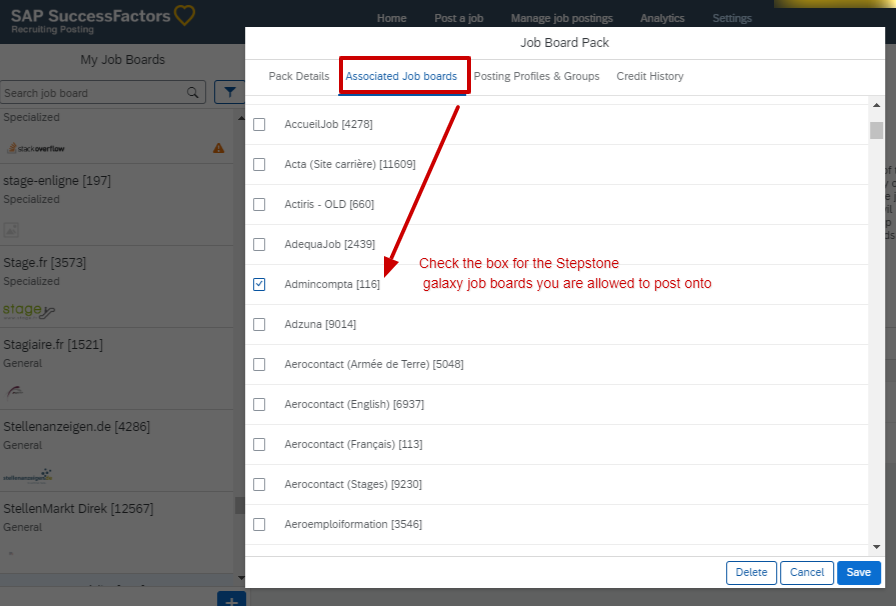The height and width of the screenshot is (606, 896).
Task: Enable the Adzuna [9014] checkbox
Action: (259, 325)
